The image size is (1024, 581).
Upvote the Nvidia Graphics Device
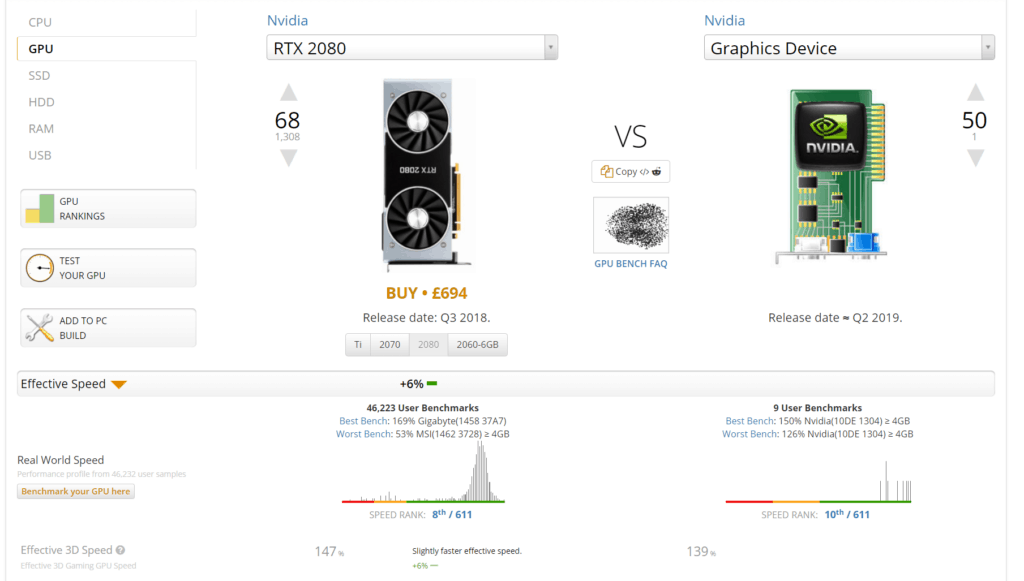click(x=975, y=93)
